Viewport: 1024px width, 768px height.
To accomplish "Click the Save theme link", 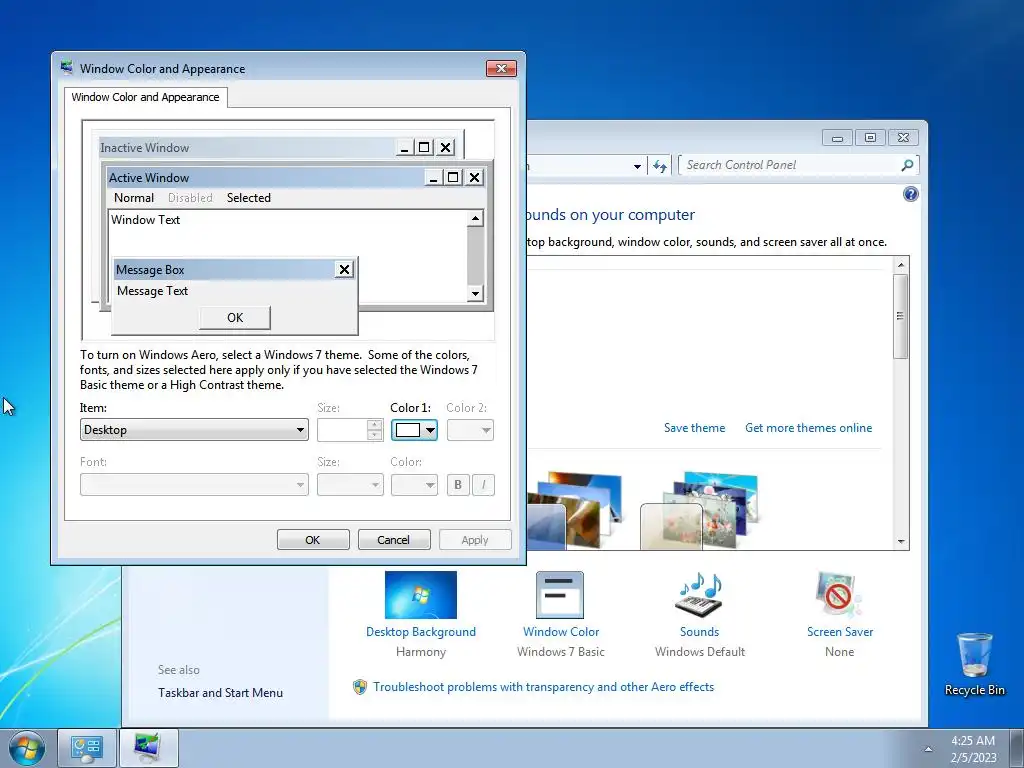I will coord(694,428).
